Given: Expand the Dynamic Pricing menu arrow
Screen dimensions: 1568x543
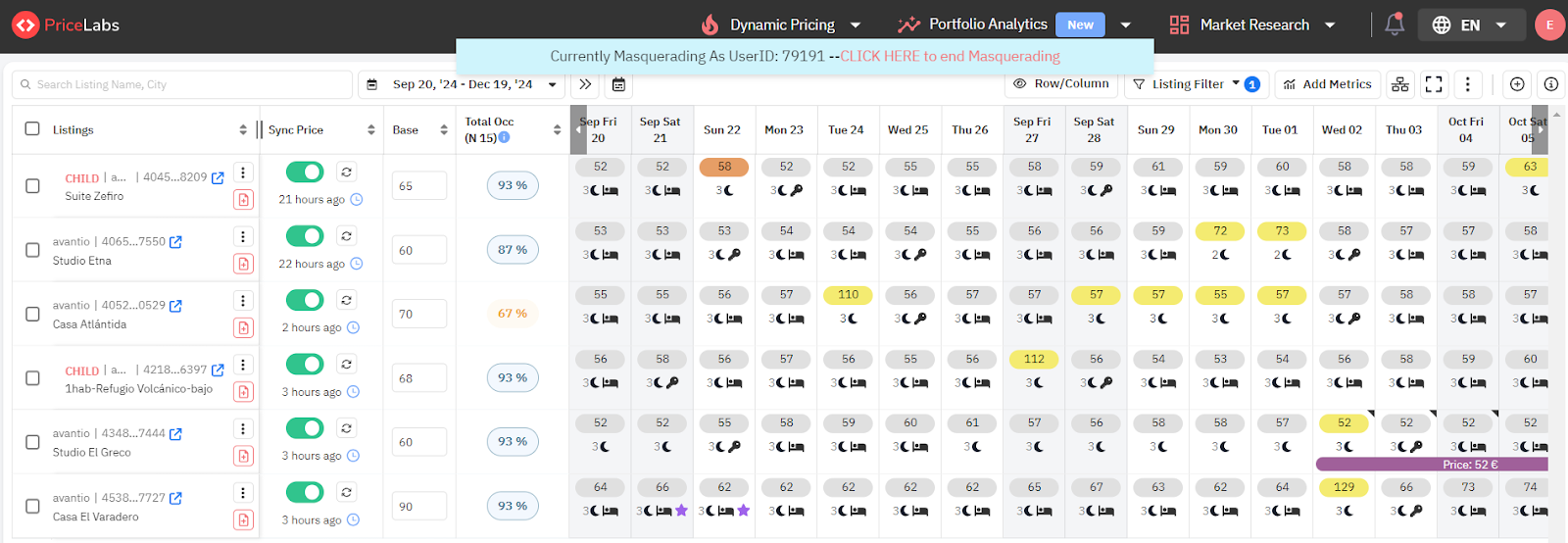Looking at the screenshot, I should [x=856, y=25].
